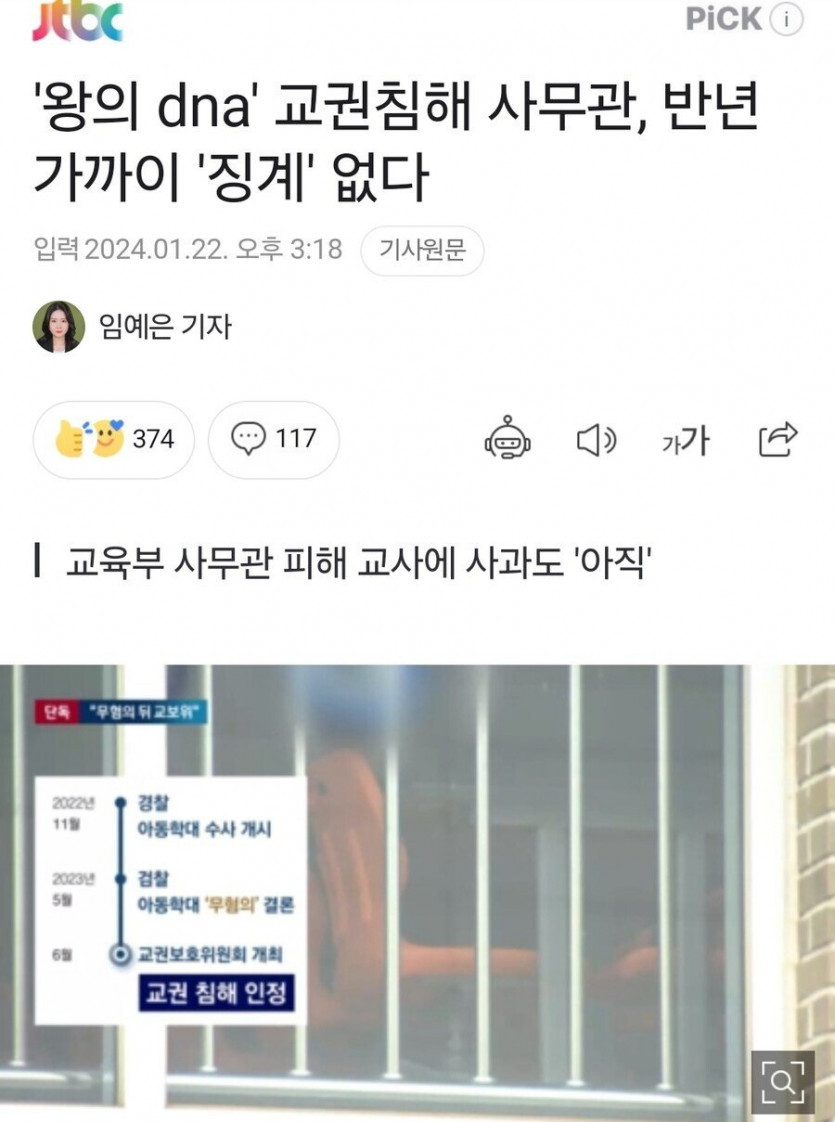Tap the emoji reaction button showing 374
The image size is (835, 1122).
(x=114, y=439)
